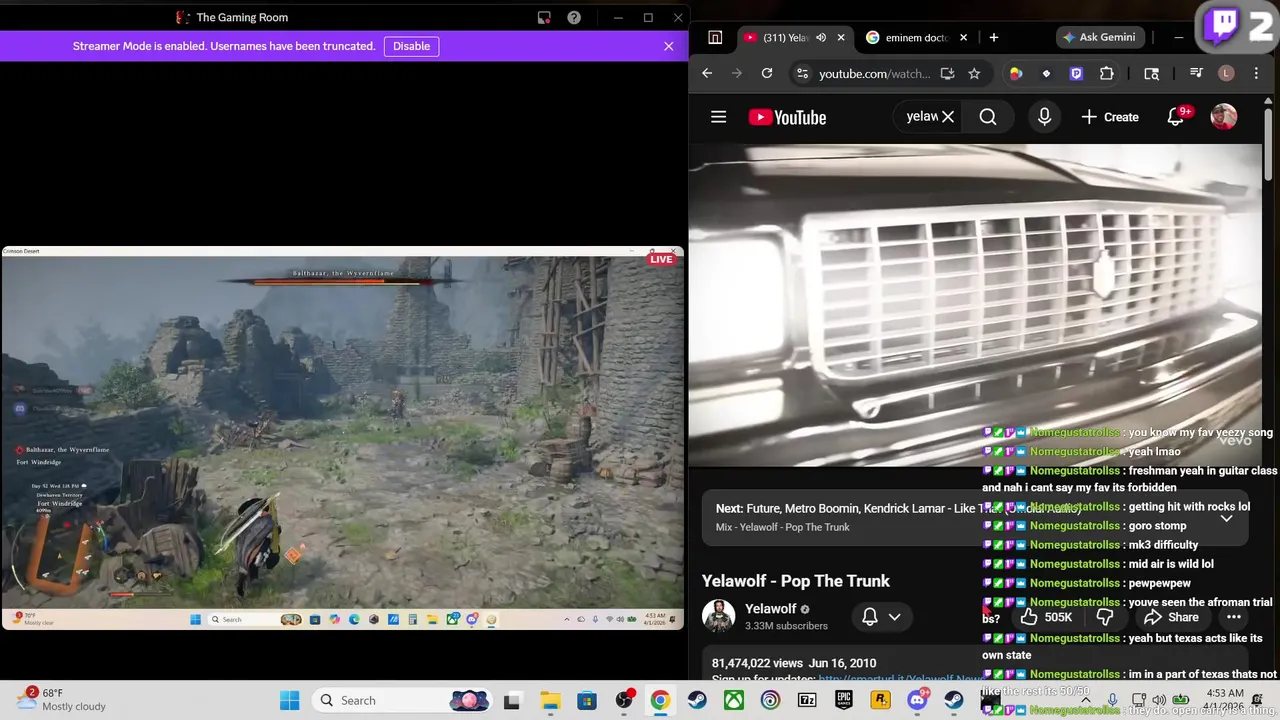
Task: Open Xbox app from taskbar
Action: (x=733, y=700)
